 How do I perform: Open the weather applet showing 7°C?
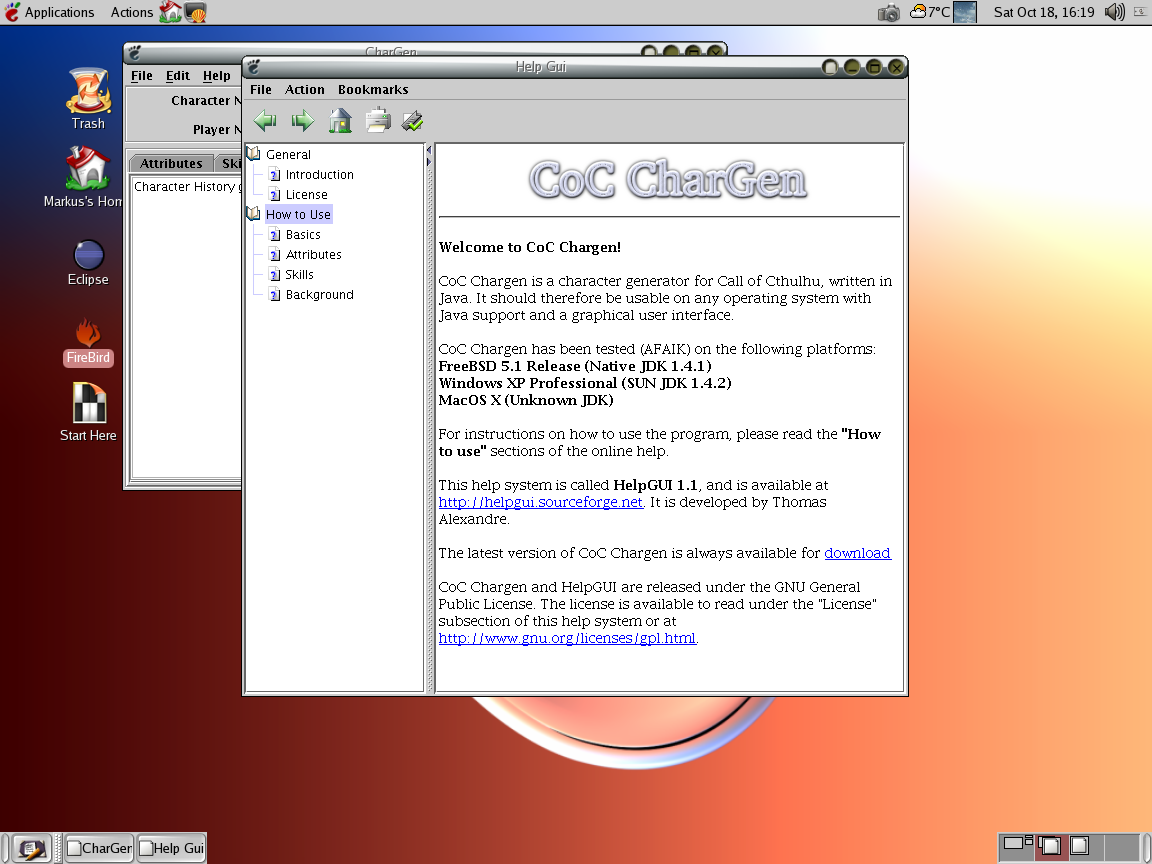coord(930,12)
